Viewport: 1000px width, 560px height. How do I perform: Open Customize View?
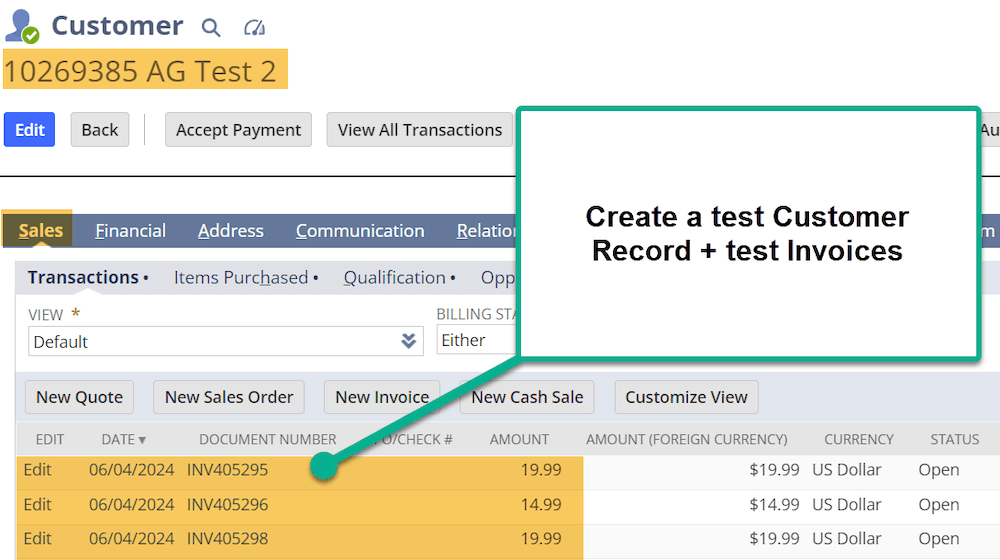click(686, 397)
